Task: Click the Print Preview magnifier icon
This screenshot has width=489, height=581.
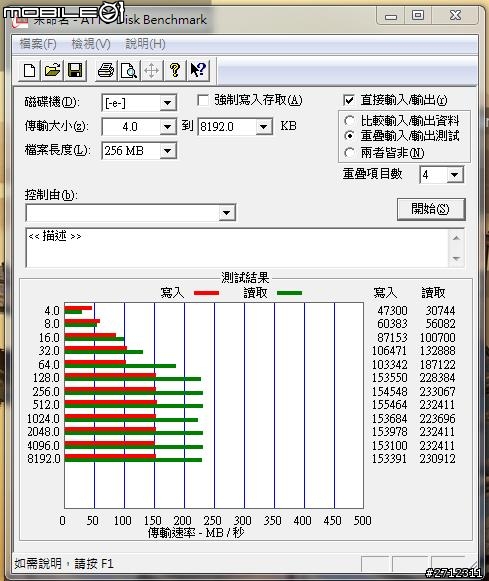Action: tap(129, 70)
